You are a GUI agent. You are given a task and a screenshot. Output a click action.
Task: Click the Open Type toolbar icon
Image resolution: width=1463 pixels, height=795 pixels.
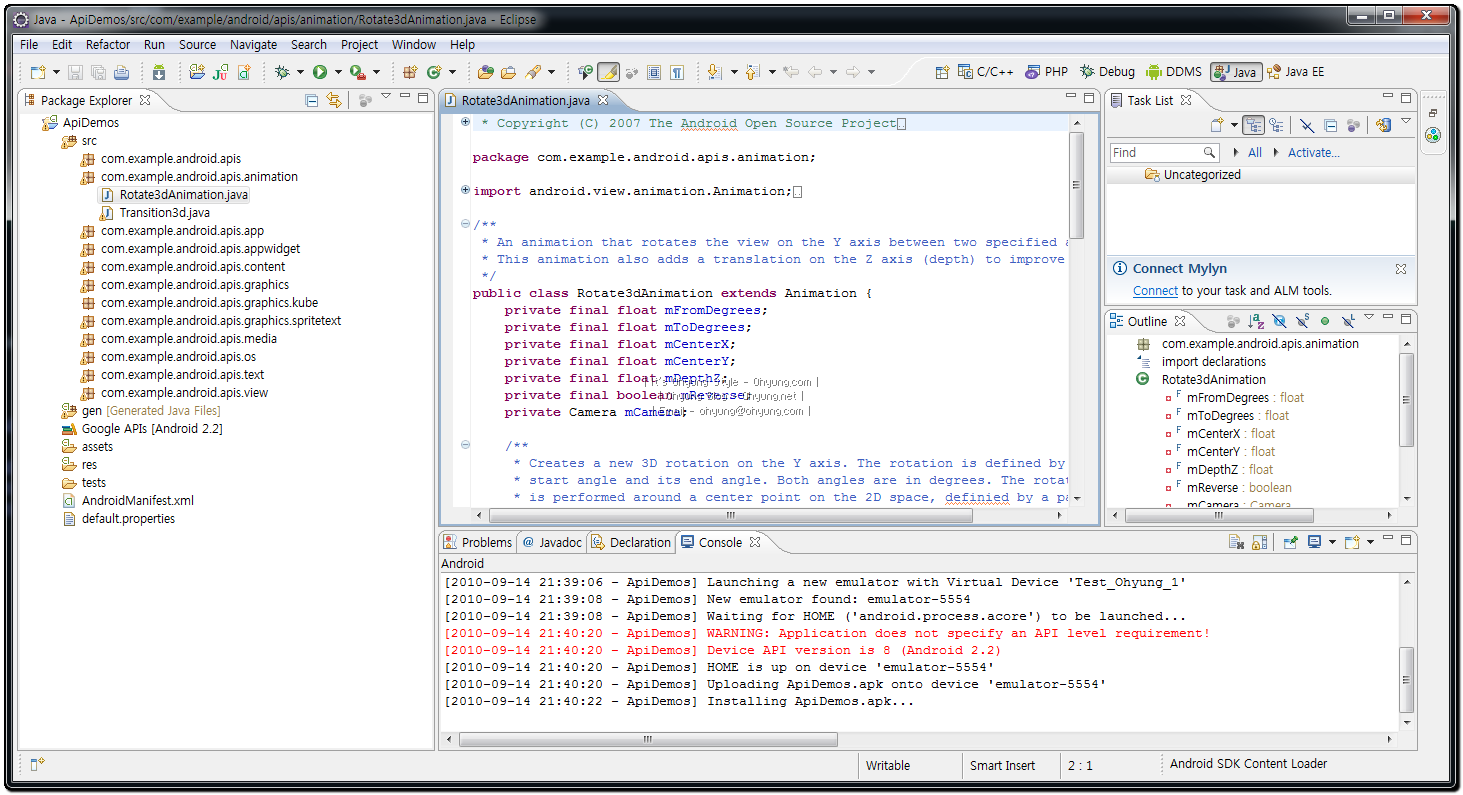486,72
